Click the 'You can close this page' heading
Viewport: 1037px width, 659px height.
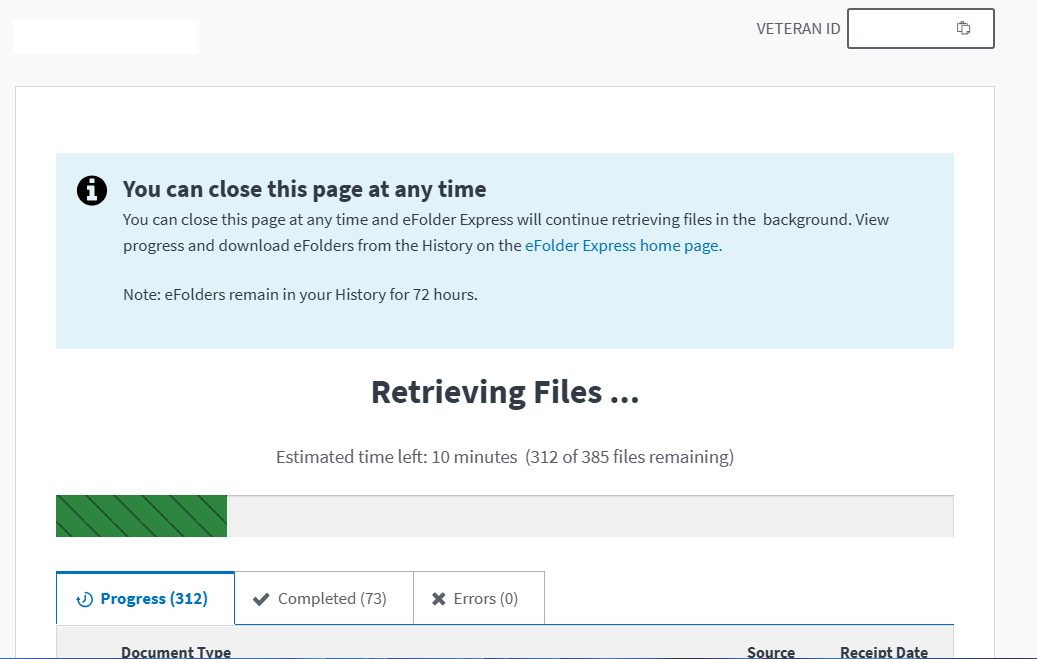tap(304, 189)
